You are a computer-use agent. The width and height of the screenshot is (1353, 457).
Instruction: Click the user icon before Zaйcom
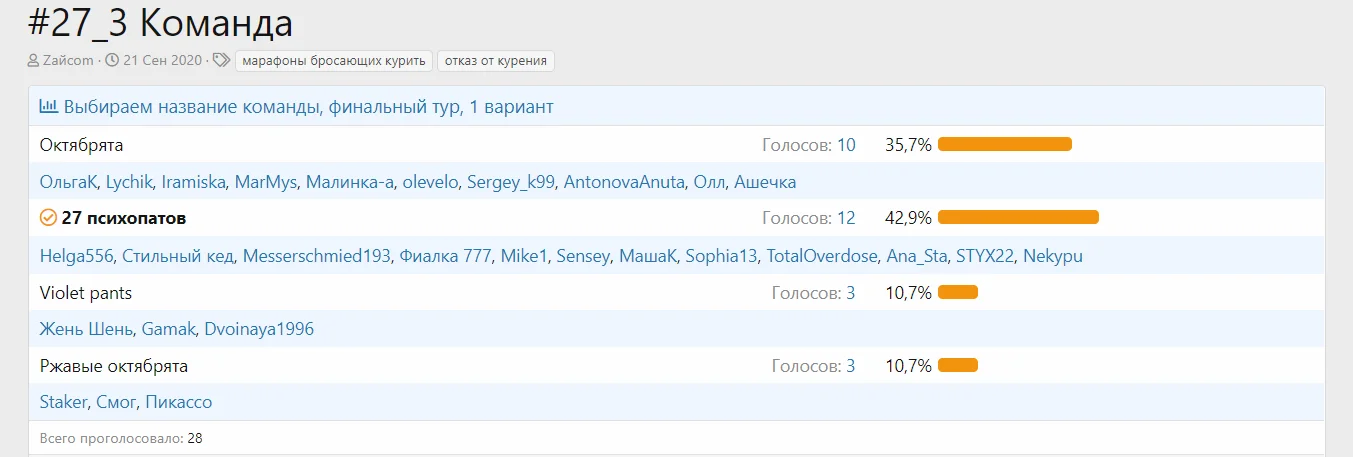(34, 61)
